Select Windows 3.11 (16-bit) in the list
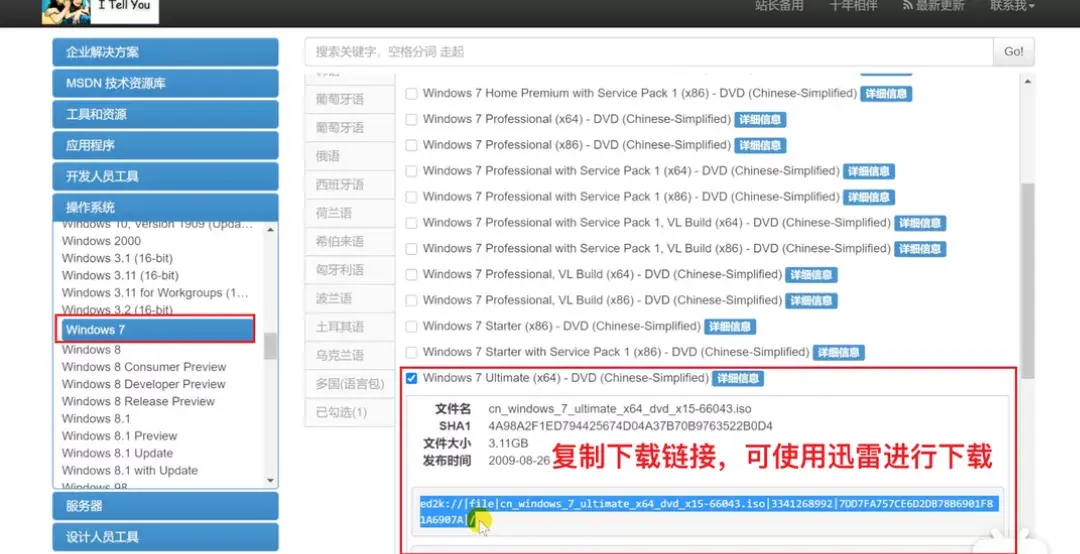The width and height of the screenshot is (1080, 554). [x=120, y=276]
